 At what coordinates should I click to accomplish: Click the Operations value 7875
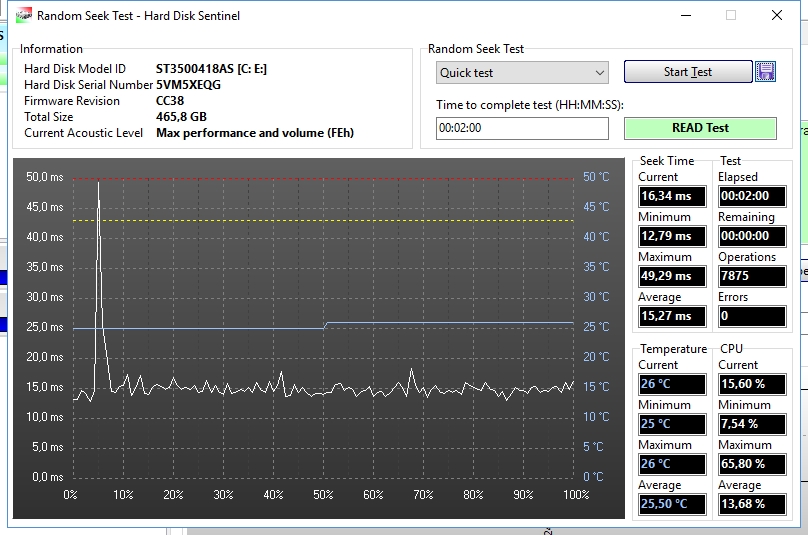click(x=752, y=276)
